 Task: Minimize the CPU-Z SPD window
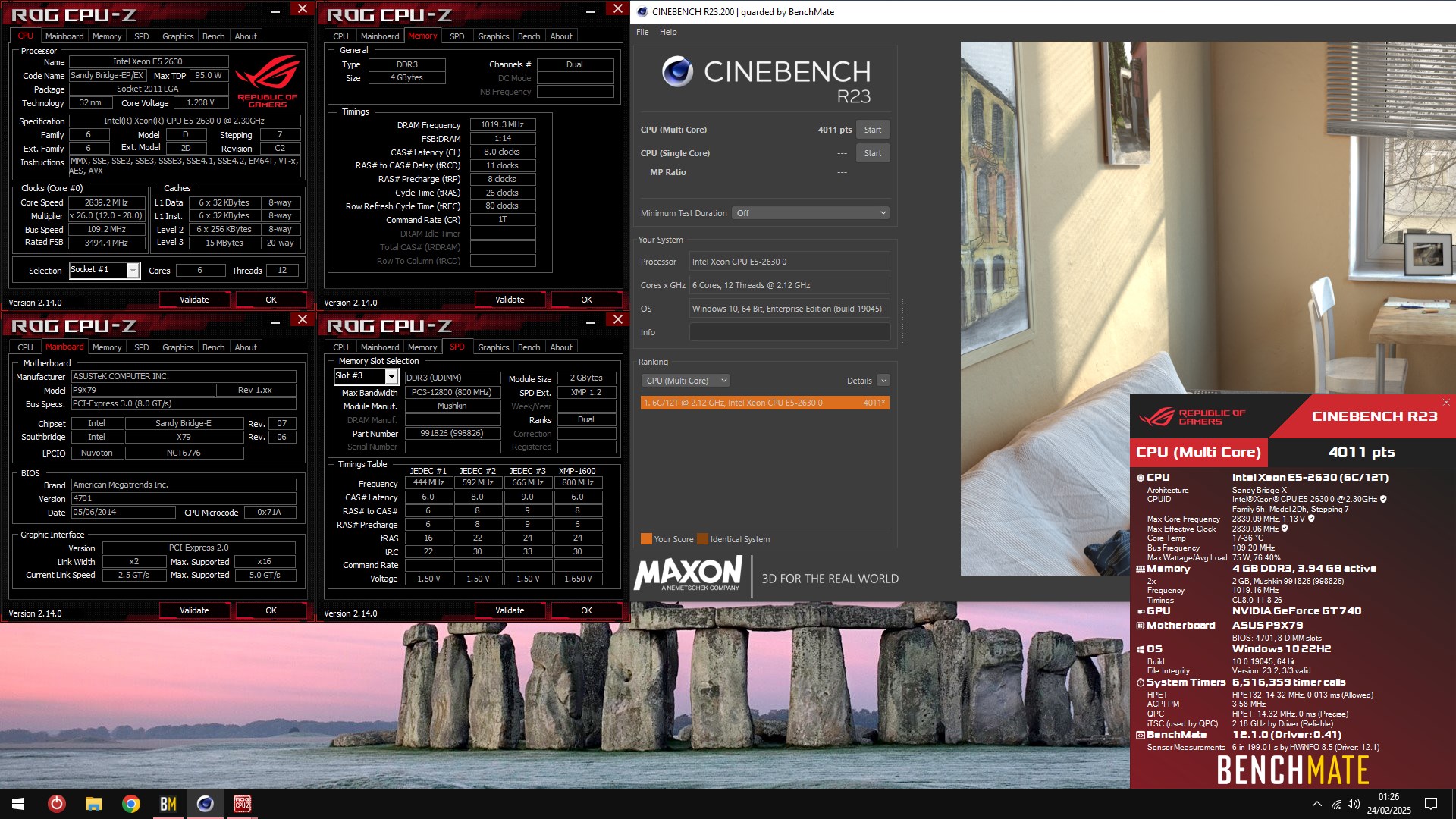click(x=590, y=322)
